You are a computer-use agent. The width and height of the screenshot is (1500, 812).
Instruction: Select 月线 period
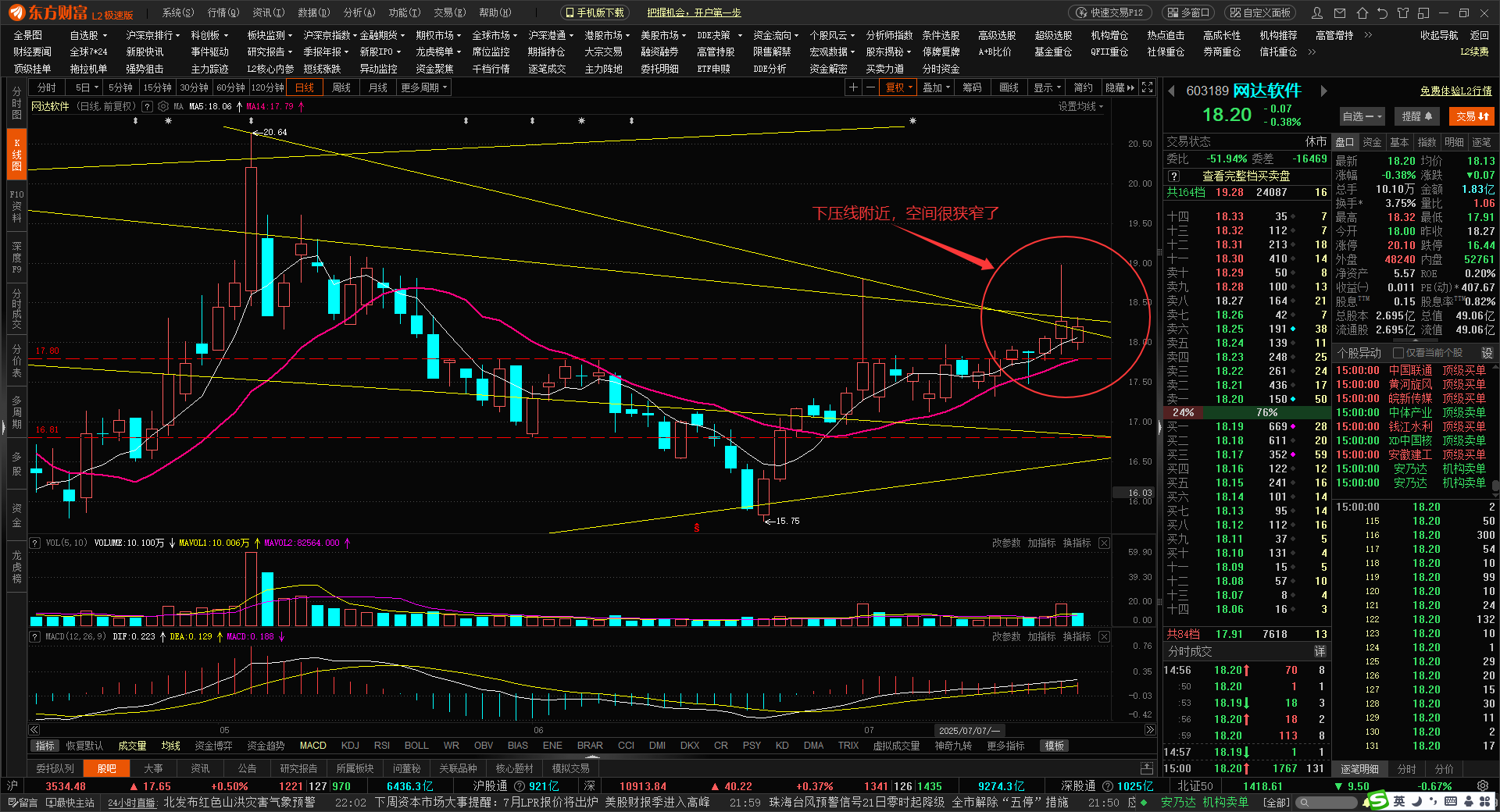click(x=378, y=87)
